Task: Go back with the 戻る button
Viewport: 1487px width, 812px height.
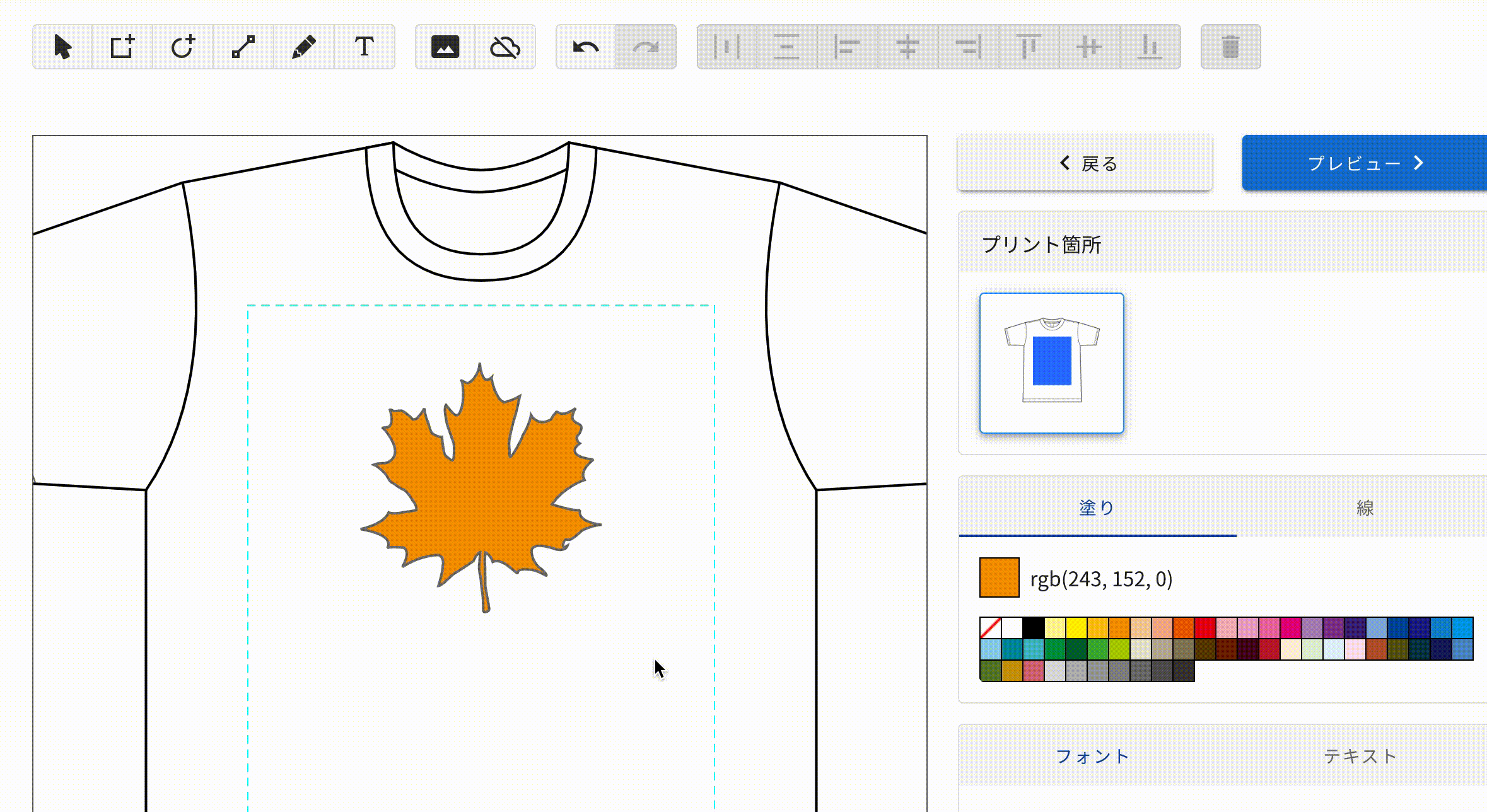Action: pos(1085,163)
